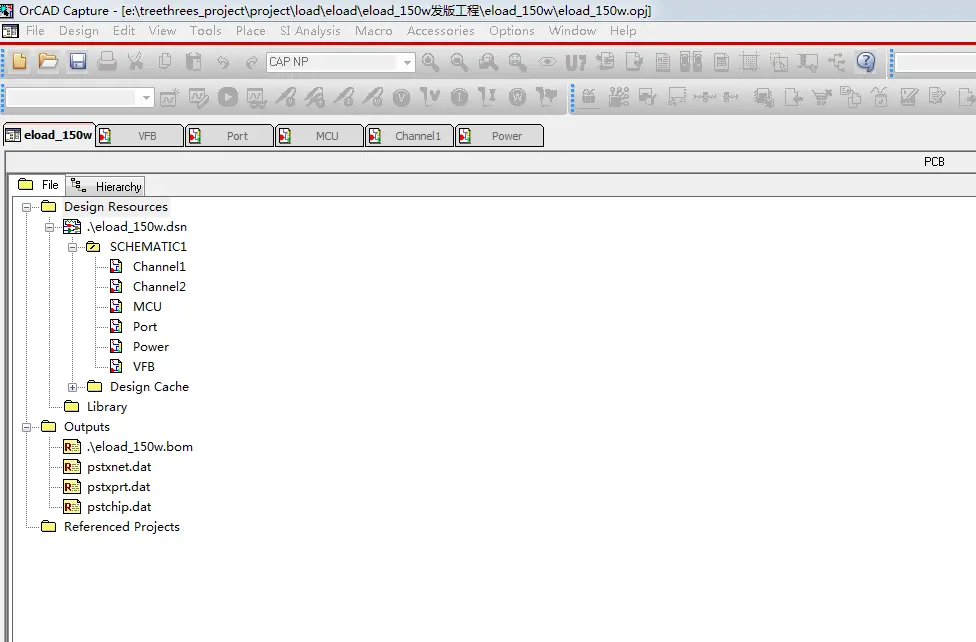The image size is (976, 642).
Task: Click the Project Manager tree icon
Action: coord(837,62)
